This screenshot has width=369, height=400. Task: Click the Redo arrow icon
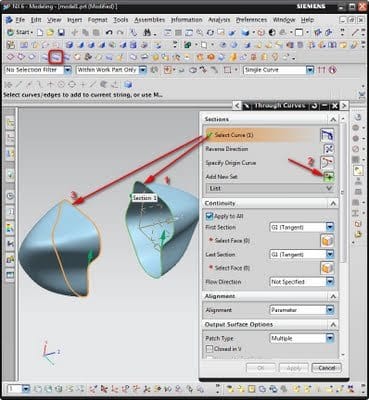coord(120,32)
